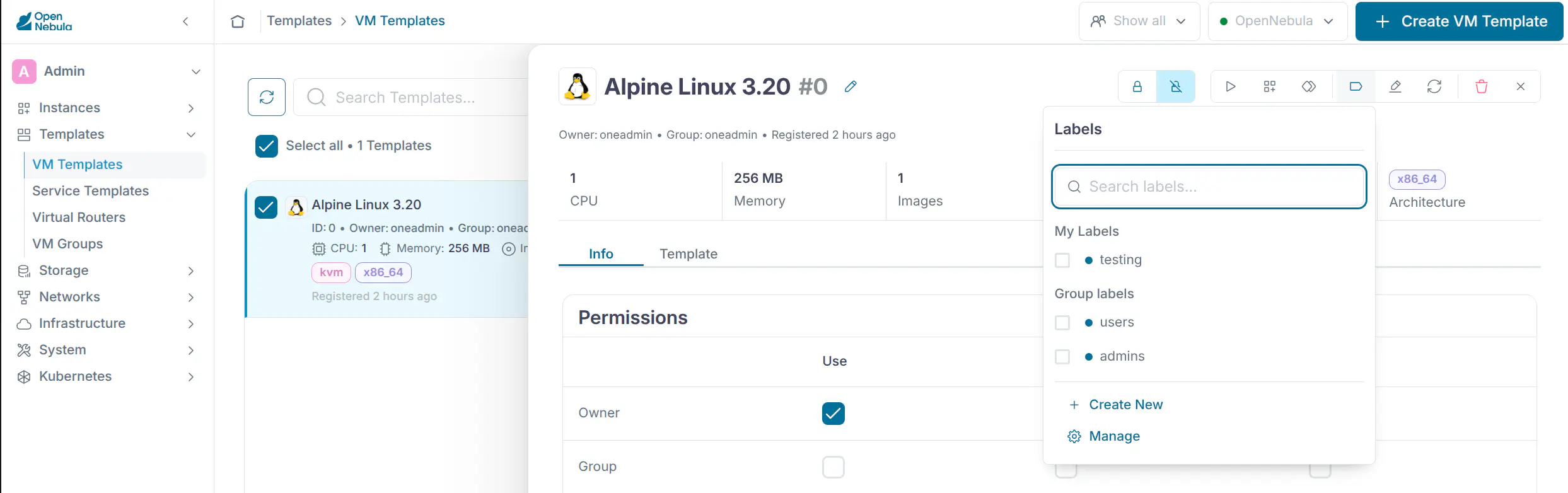Viewport: 1568px width, 493px height.
Task: Expand the Kubernetes section
Action: [191, 376]
